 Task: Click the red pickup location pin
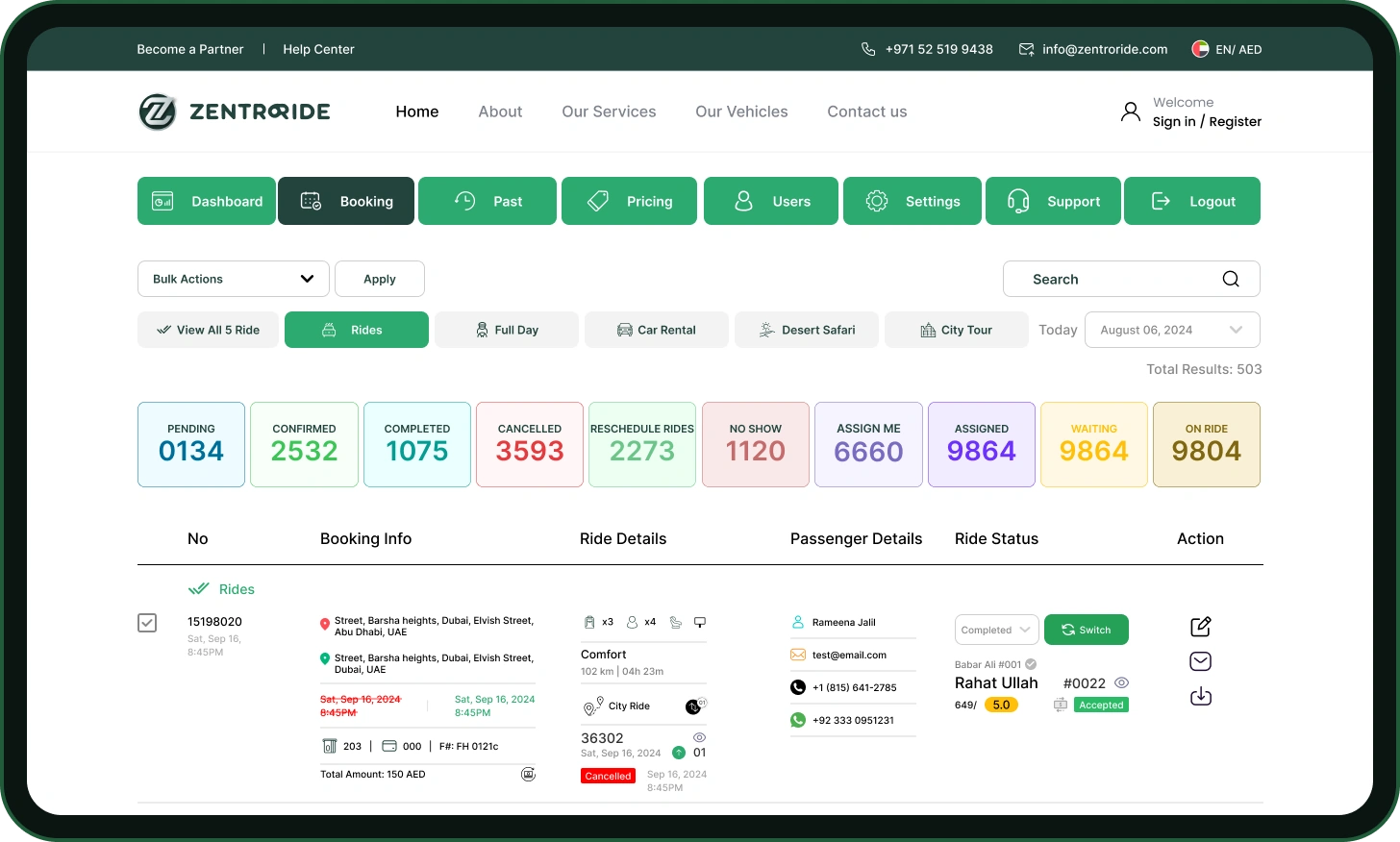click(325, 625)
